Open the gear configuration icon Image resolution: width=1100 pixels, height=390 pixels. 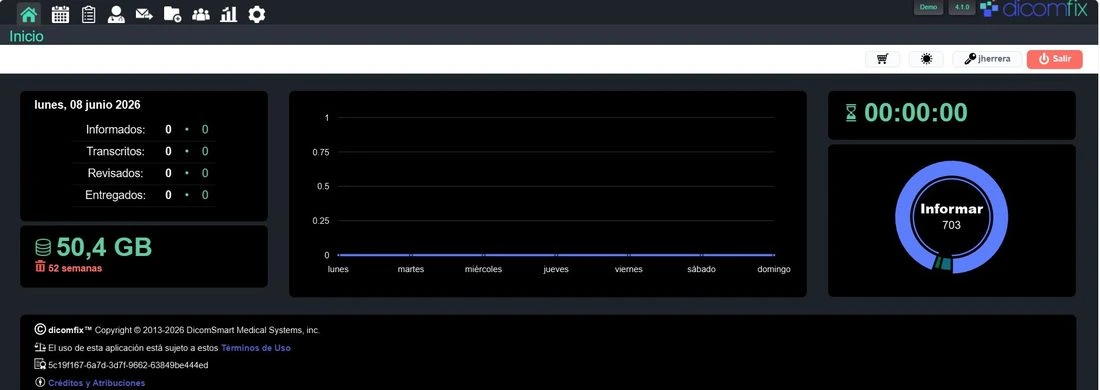click(x=257, y=14)
